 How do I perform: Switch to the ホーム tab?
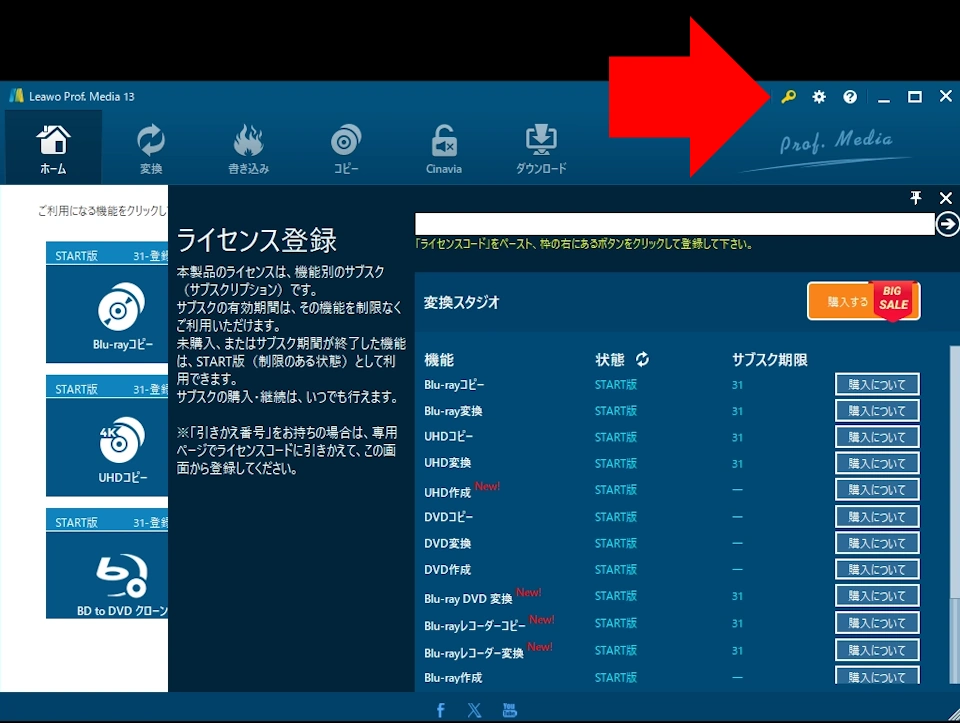tap(53, 149)
